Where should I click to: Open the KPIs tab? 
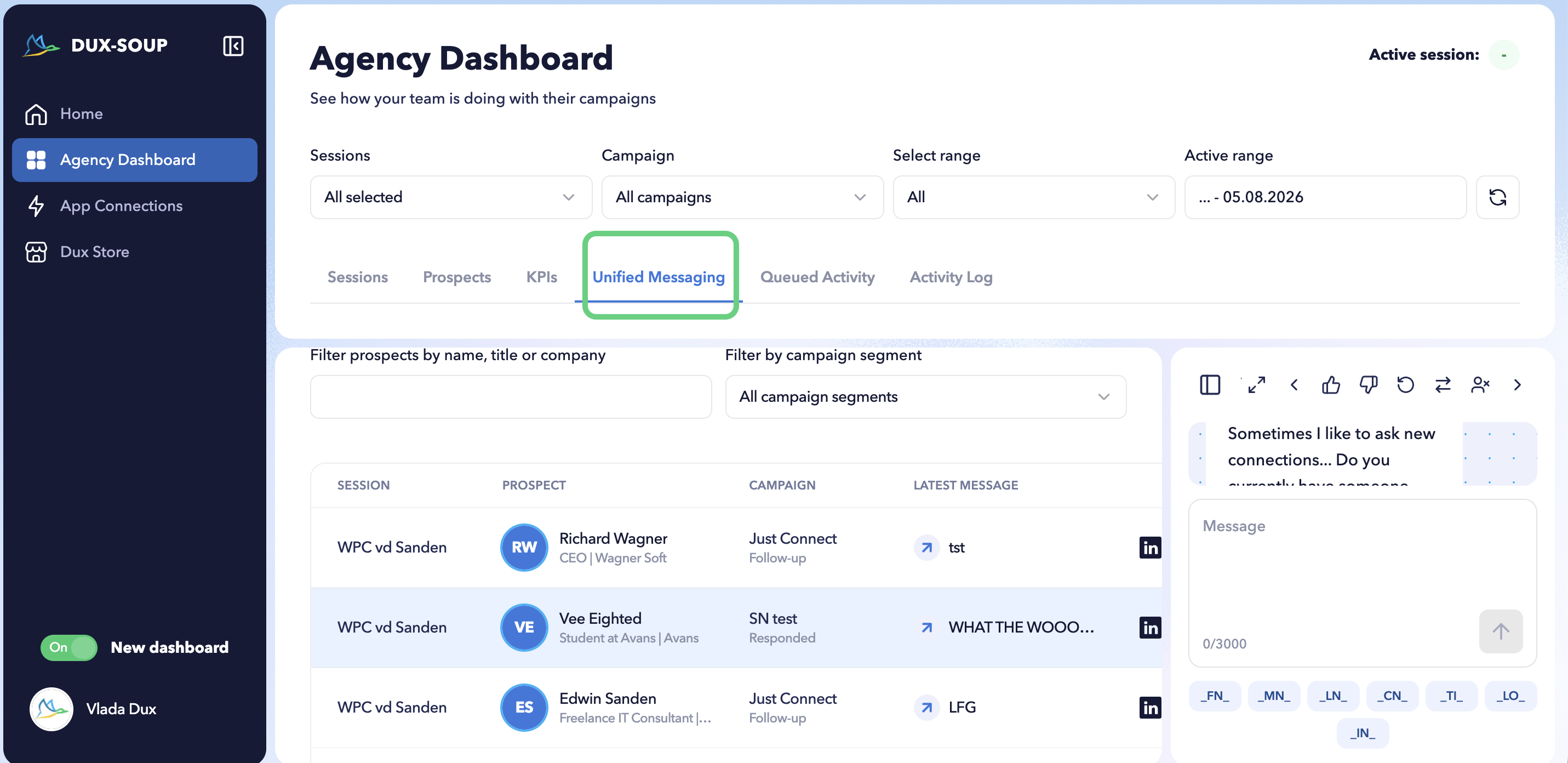coord(541,277)
